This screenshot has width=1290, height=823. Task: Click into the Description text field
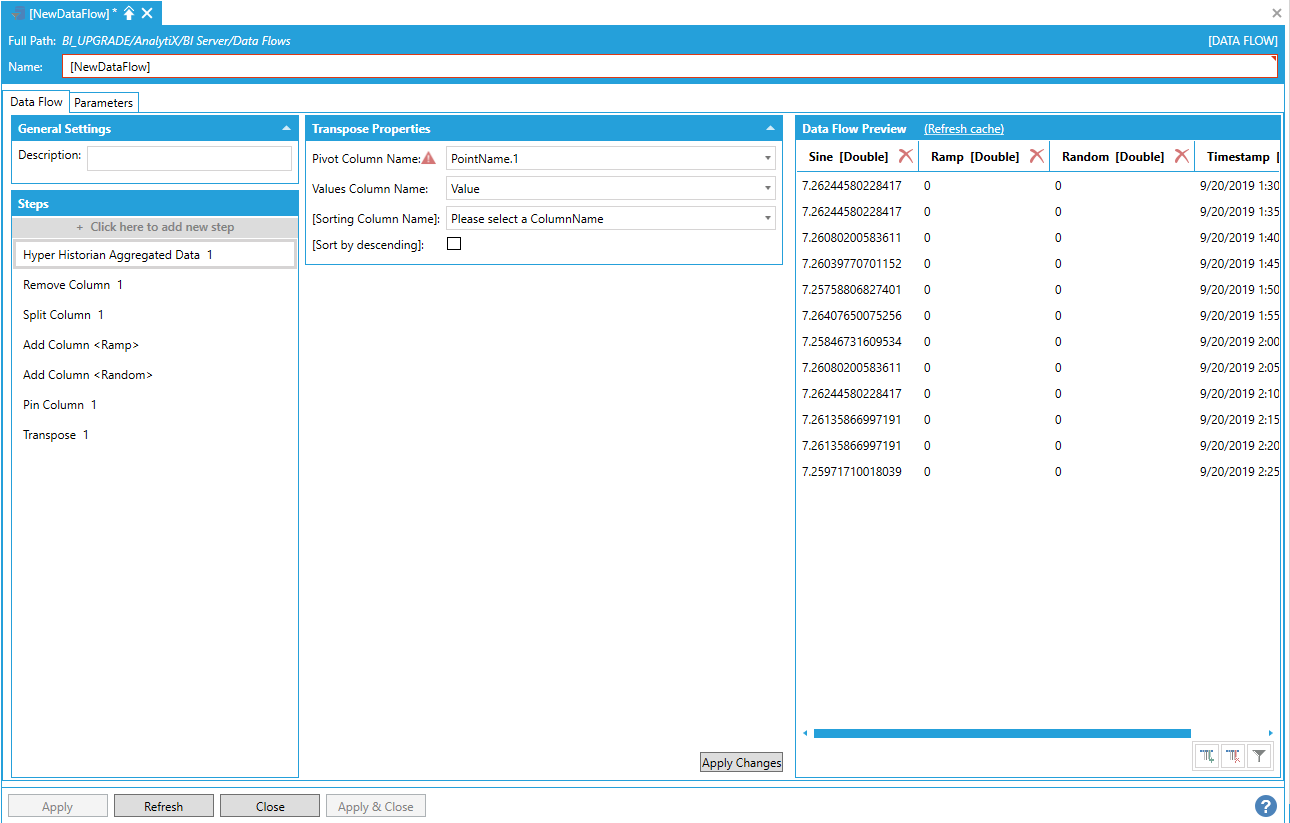189,158
